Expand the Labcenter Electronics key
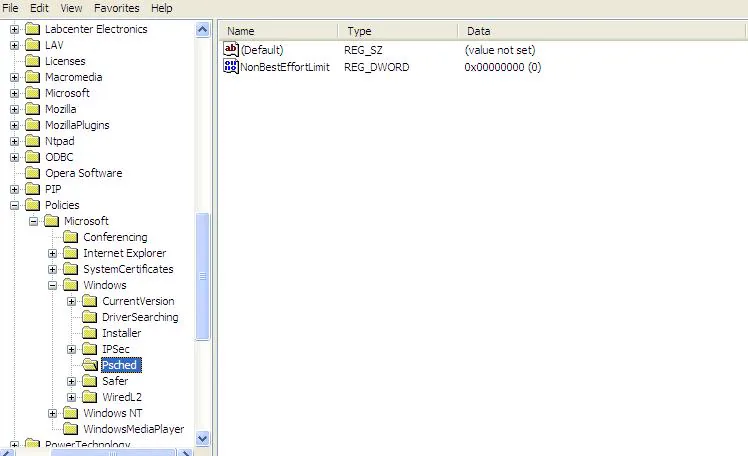 point(14,30)
